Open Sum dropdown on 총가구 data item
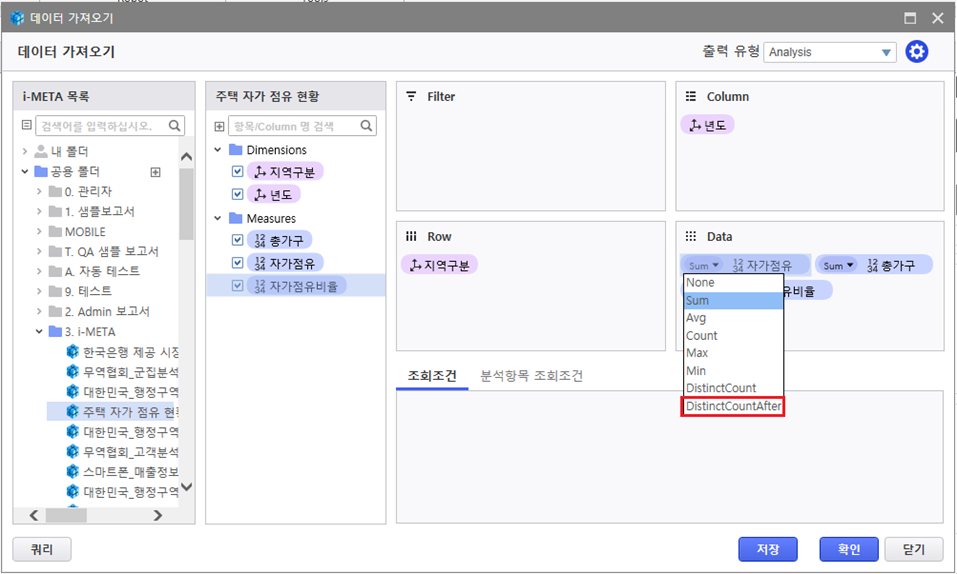 click(838, 265)
